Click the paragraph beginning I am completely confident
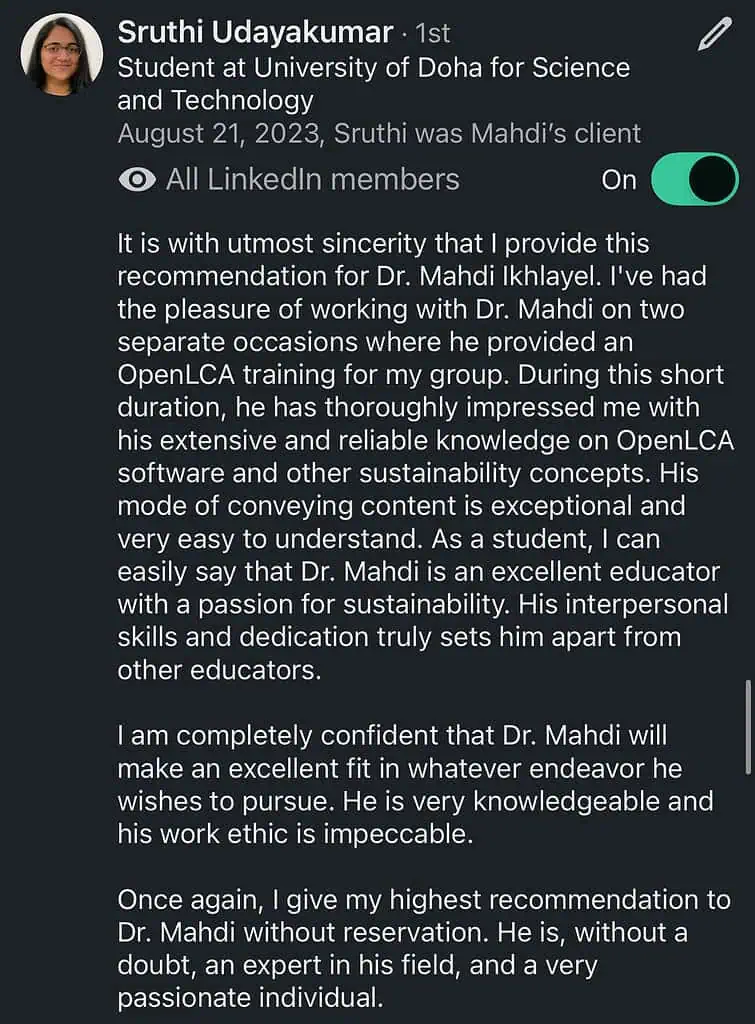This screenshot has height=1024, width=755. 415,785
